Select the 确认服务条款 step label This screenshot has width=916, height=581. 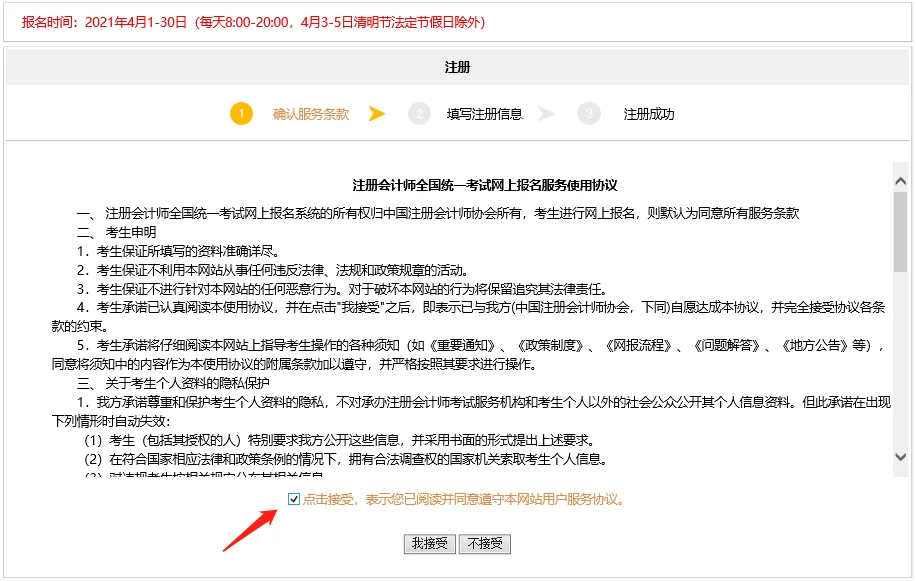[x=311, y=114]
